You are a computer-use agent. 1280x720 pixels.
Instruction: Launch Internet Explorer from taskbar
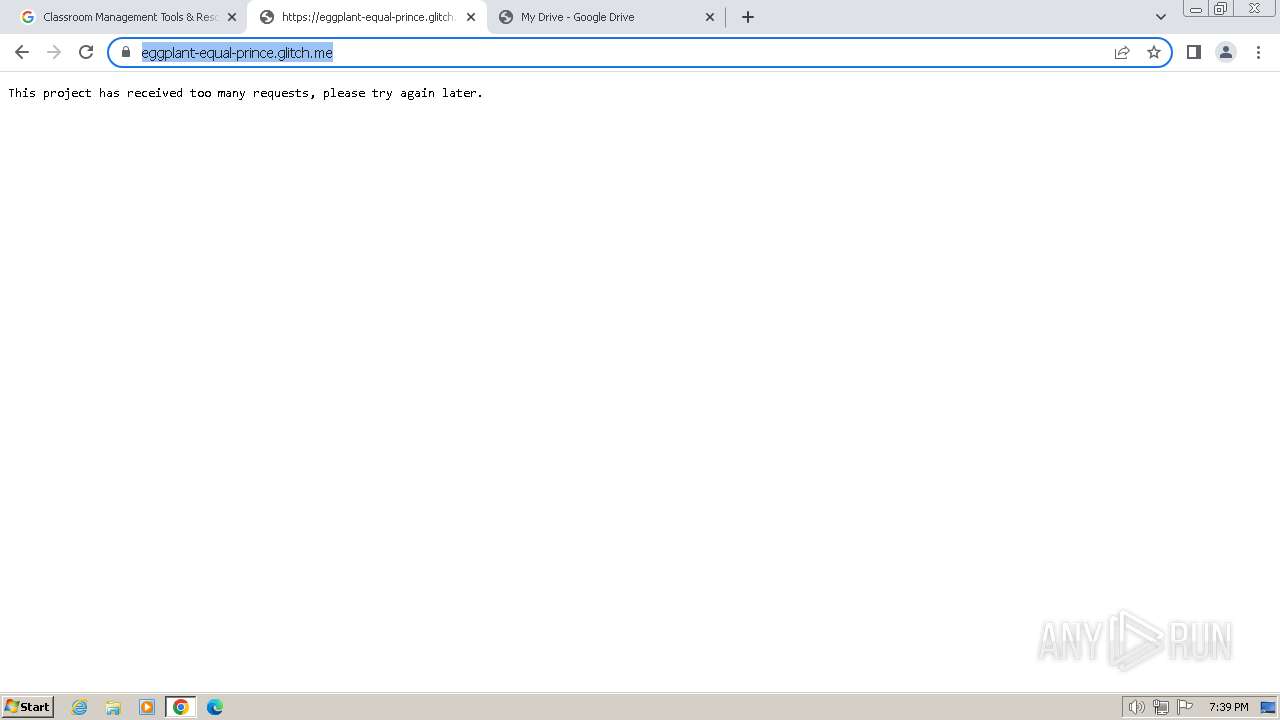tap(80, 707)
